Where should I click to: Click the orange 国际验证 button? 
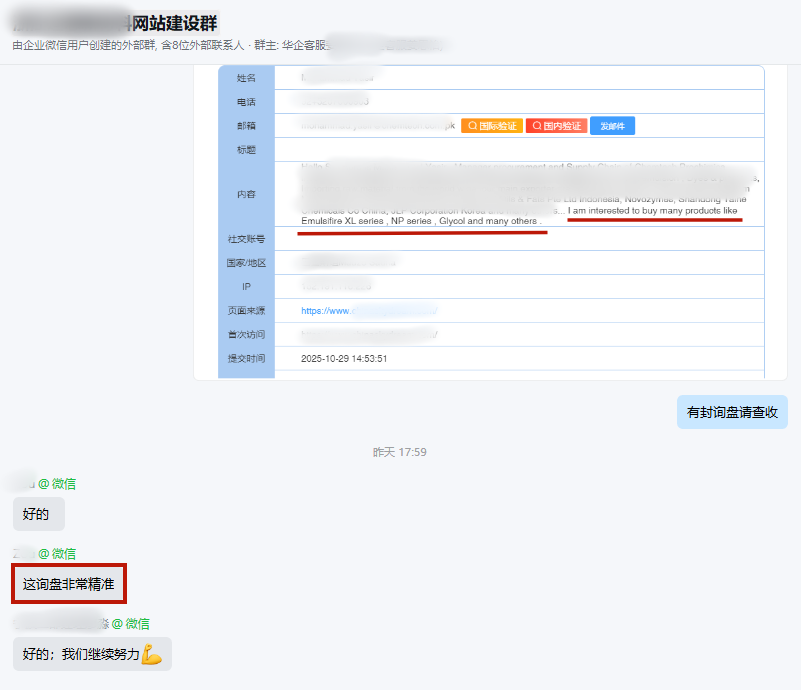click(x=492, y=126)
